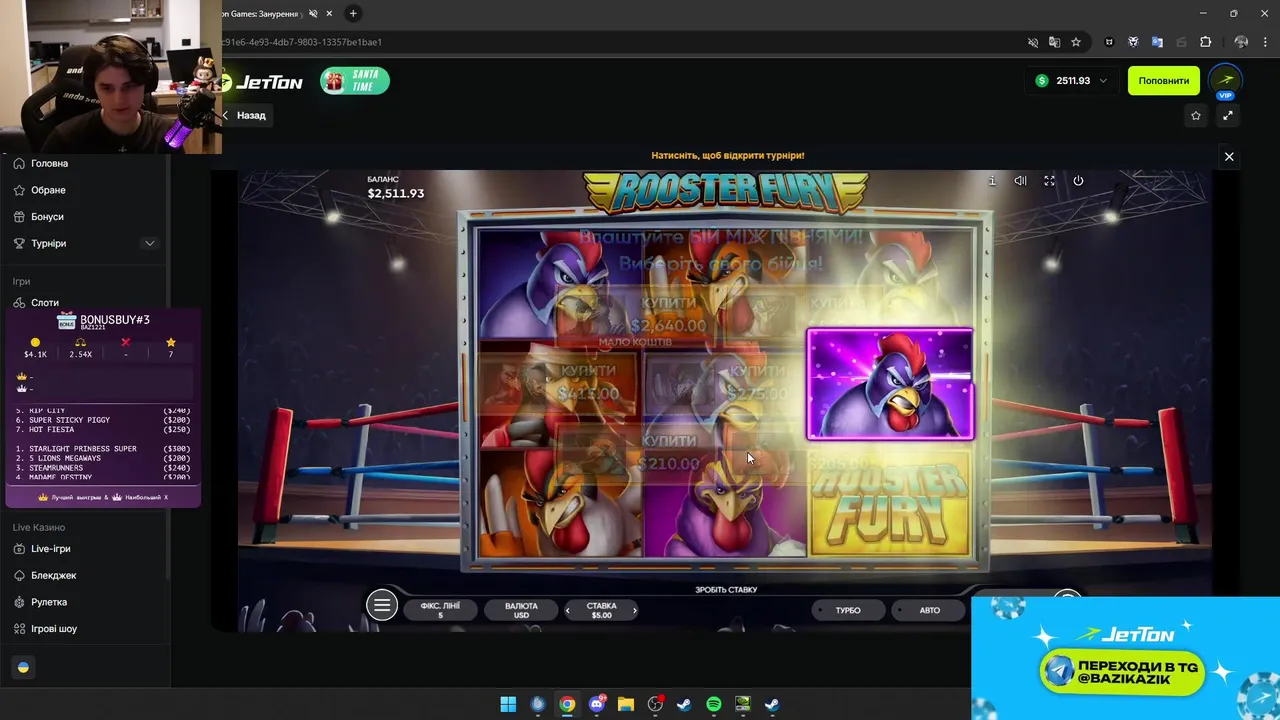The image size is (1280, 720).
Task: Bookmark this page with the star
Action: click(x=1076, y=42)
